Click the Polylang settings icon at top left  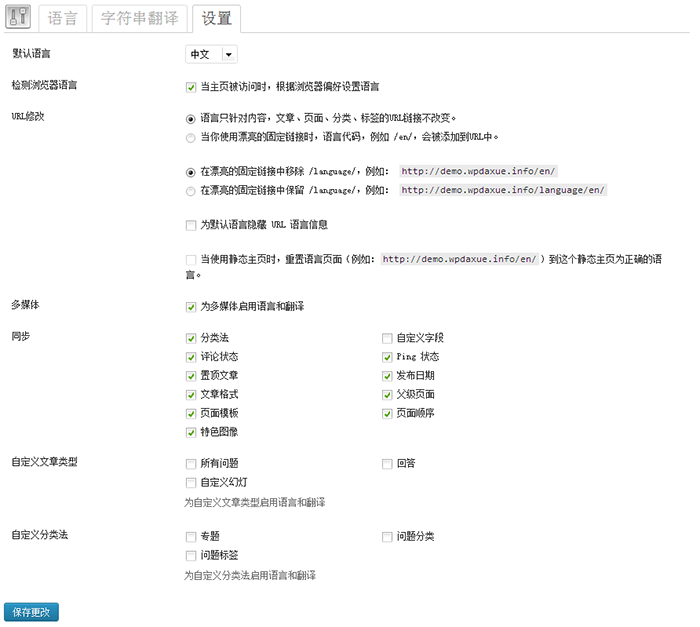(21, 18)
